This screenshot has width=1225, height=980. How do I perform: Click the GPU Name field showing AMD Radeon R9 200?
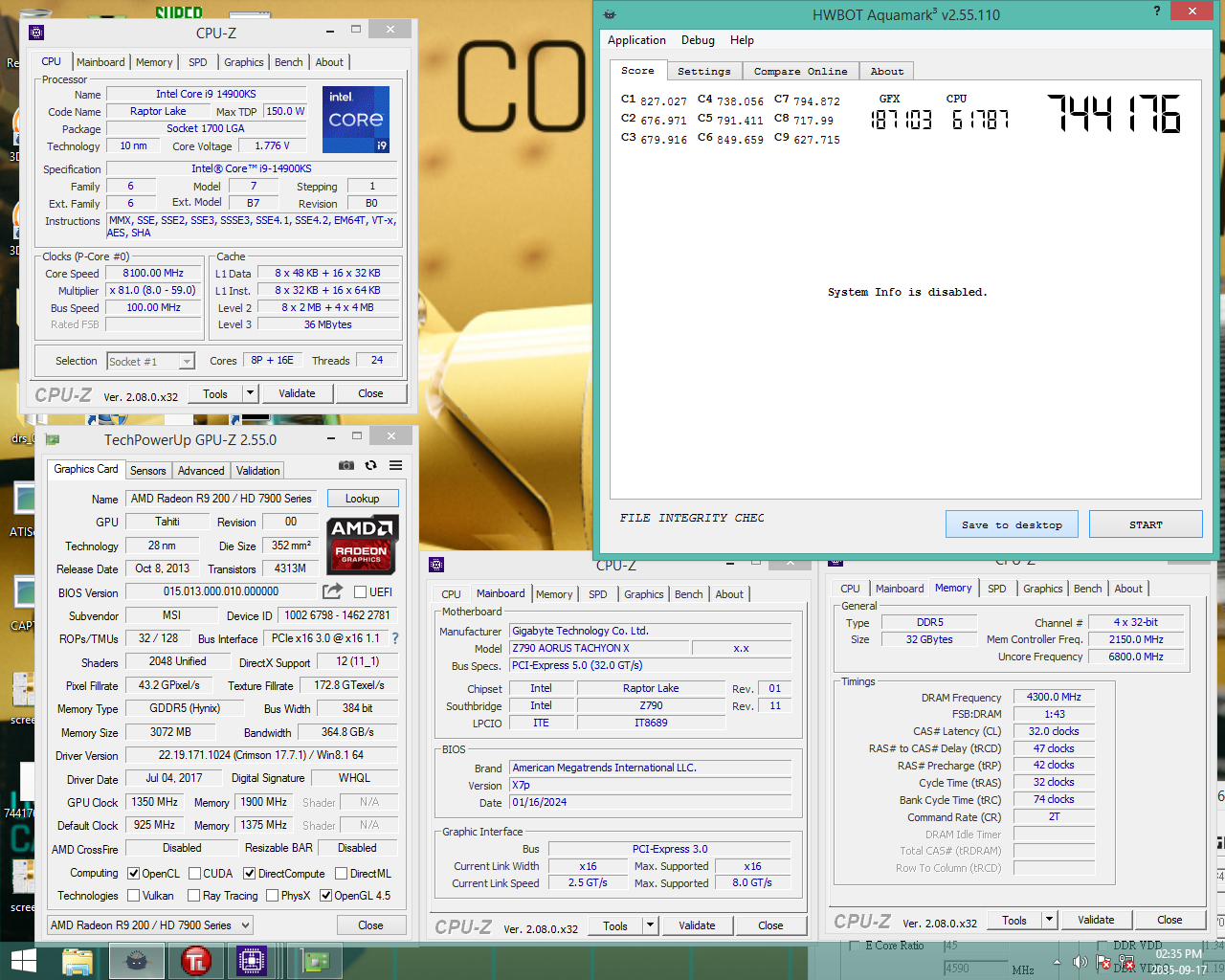tap(222, 499)
